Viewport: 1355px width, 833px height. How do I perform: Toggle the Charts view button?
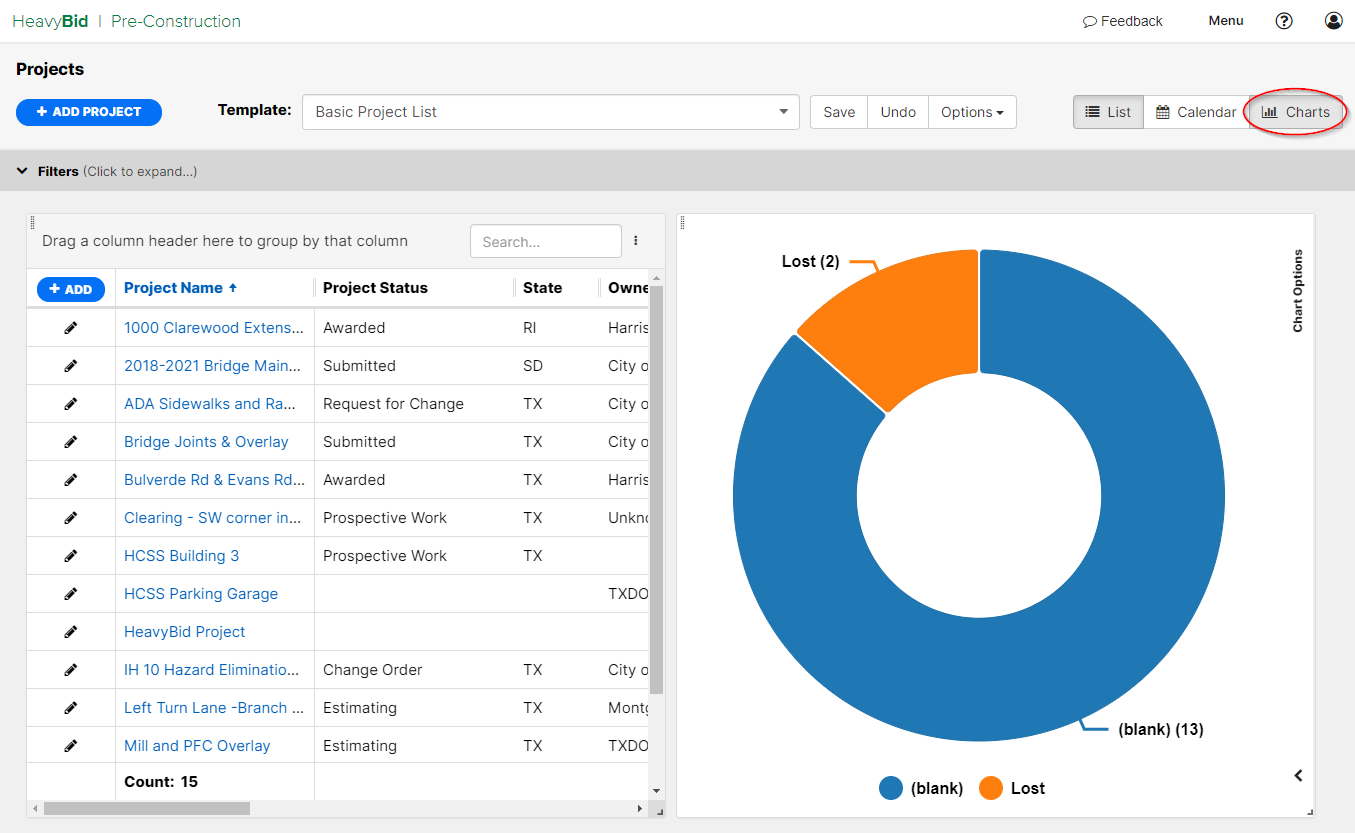point(1296,112)
